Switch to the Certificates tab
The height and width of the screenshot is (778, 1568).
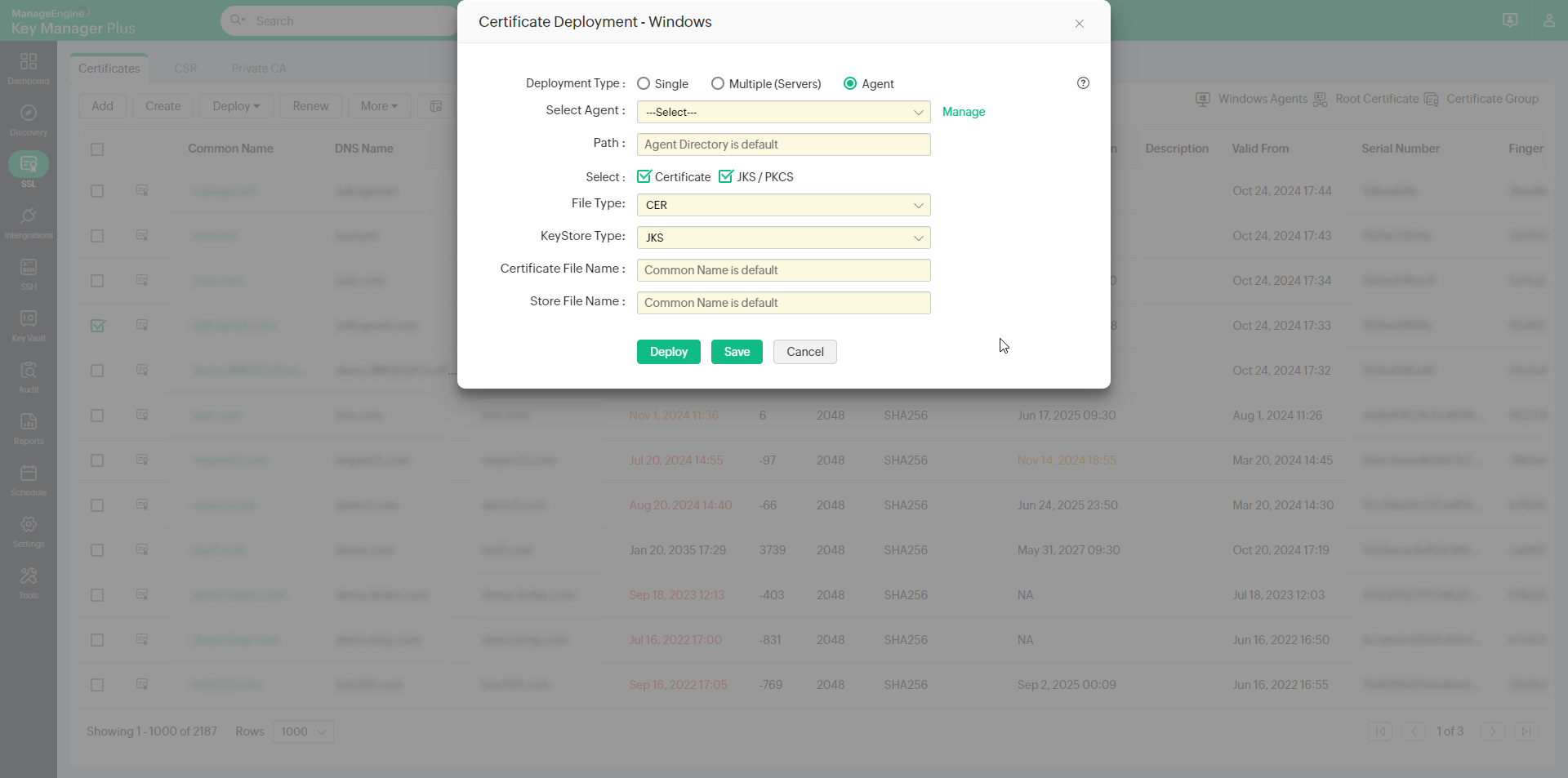point(109,69)
